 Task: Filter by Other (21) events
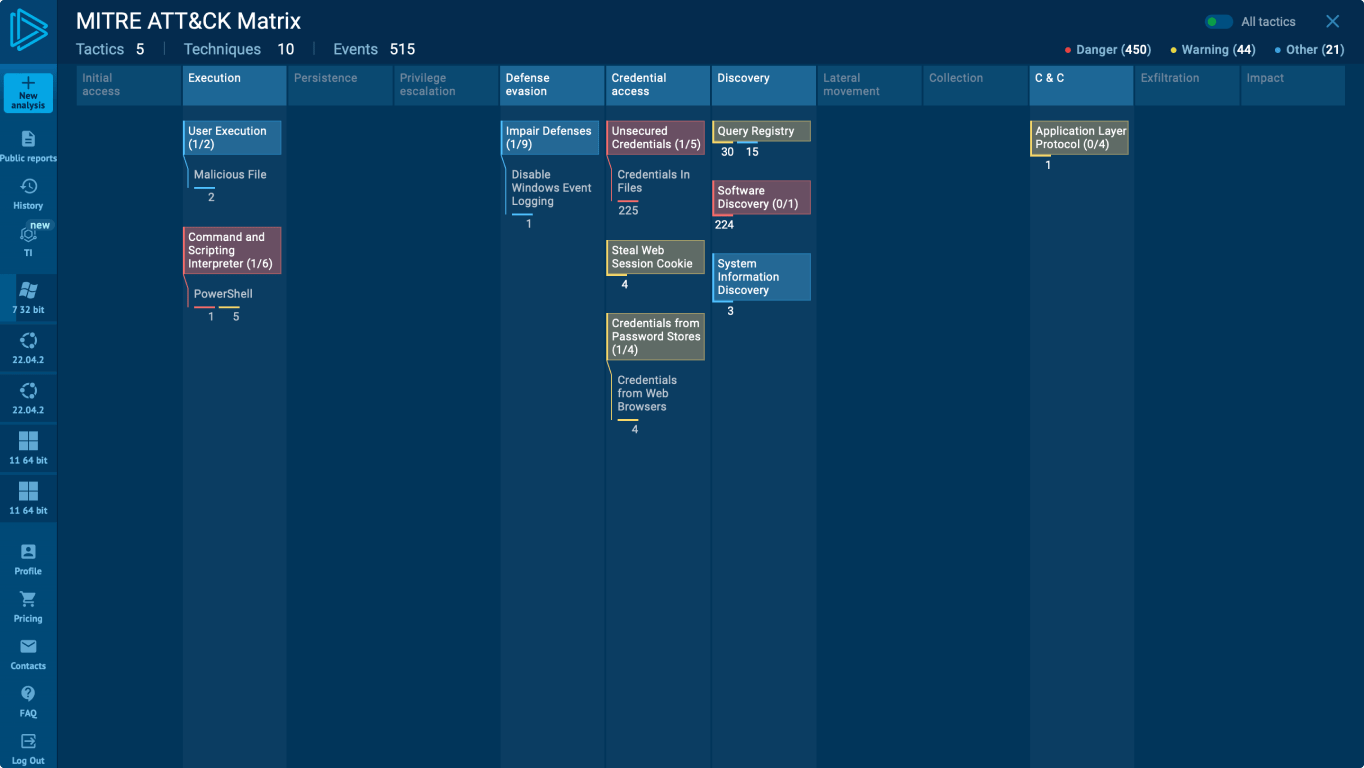(x=1309, y=50)
